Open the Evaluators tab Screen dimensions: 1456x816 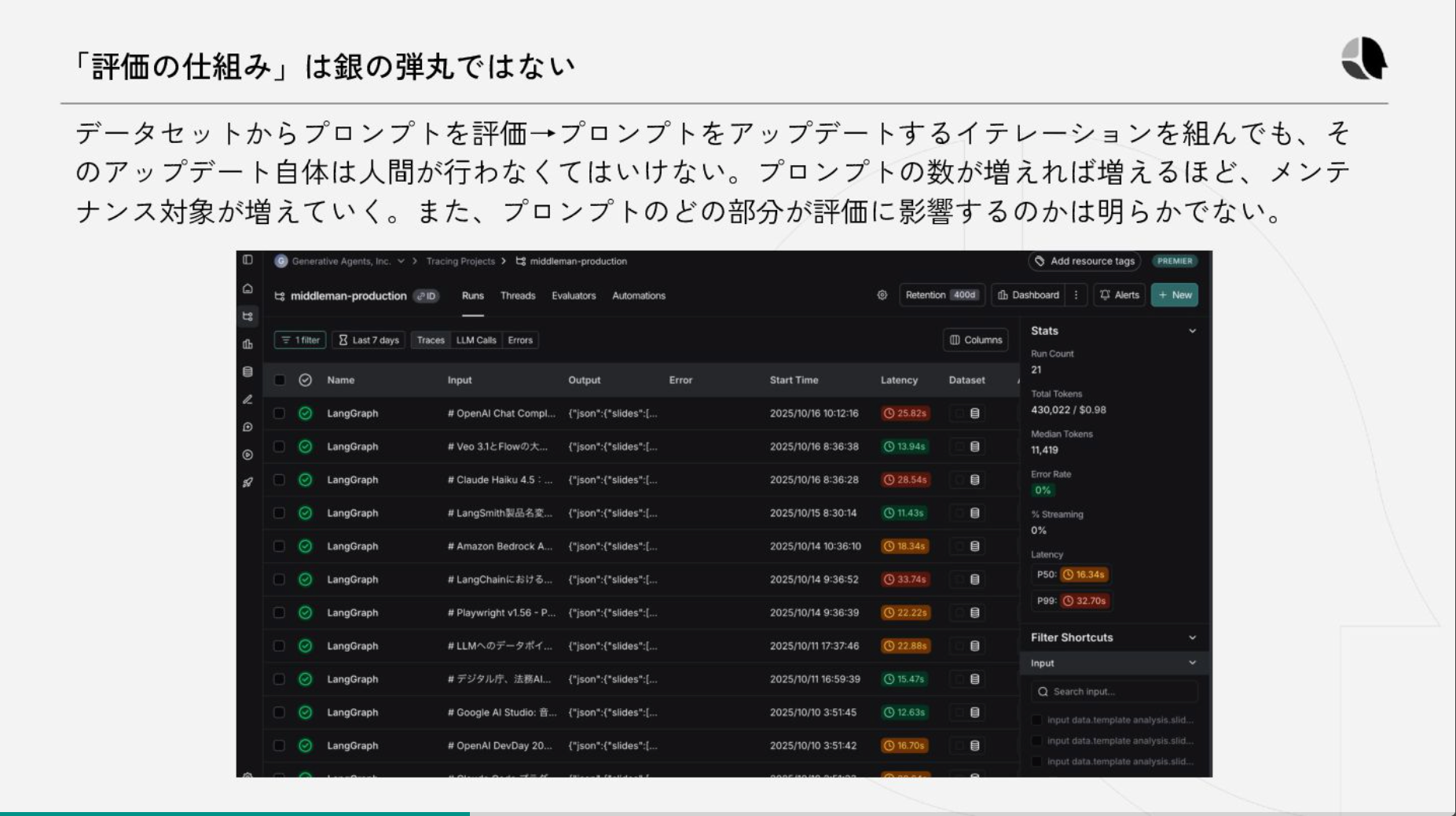pyautogui.click(x=574, y=296)
